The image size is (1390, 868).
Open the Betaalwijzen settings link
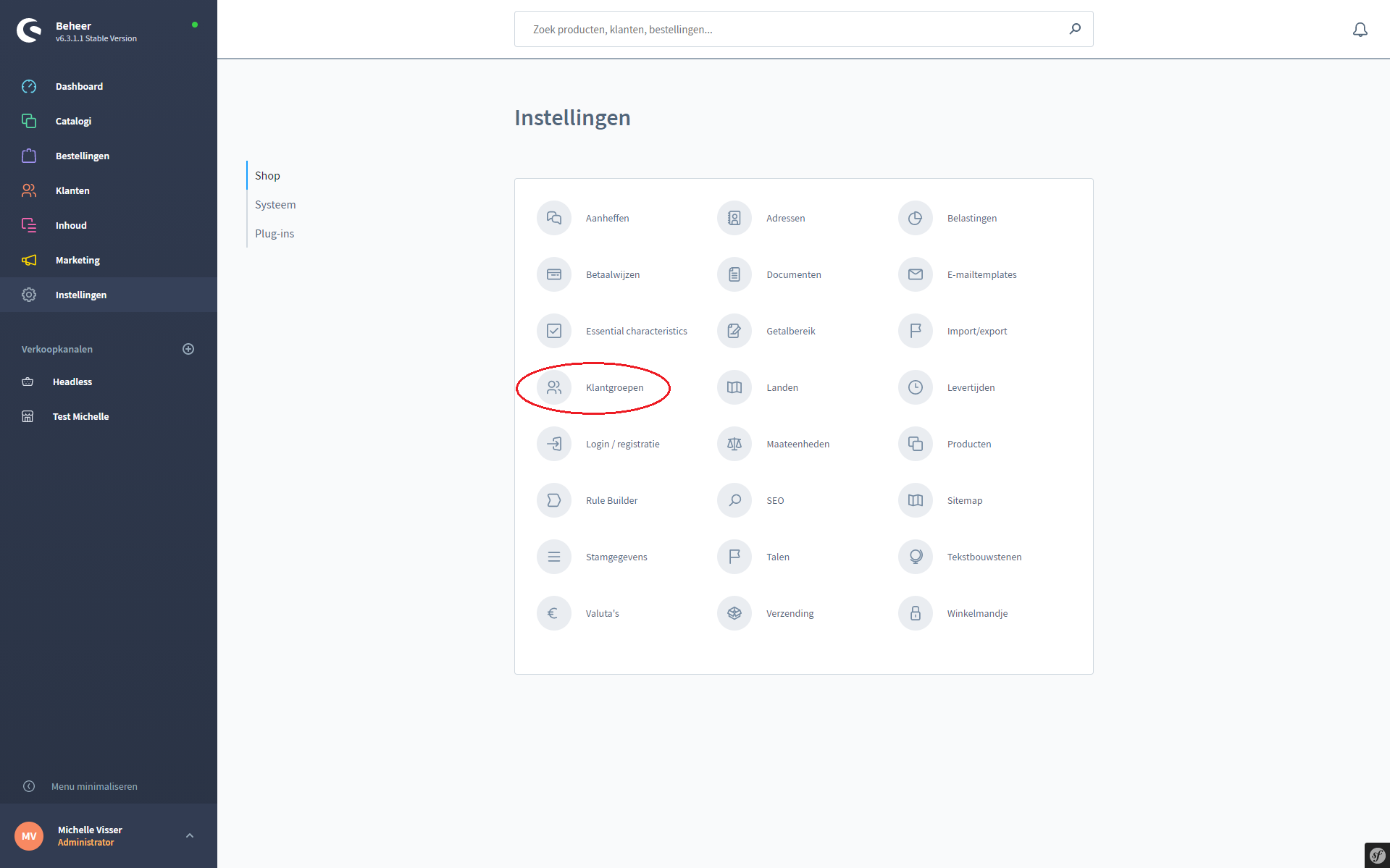(x=612, y=274)
